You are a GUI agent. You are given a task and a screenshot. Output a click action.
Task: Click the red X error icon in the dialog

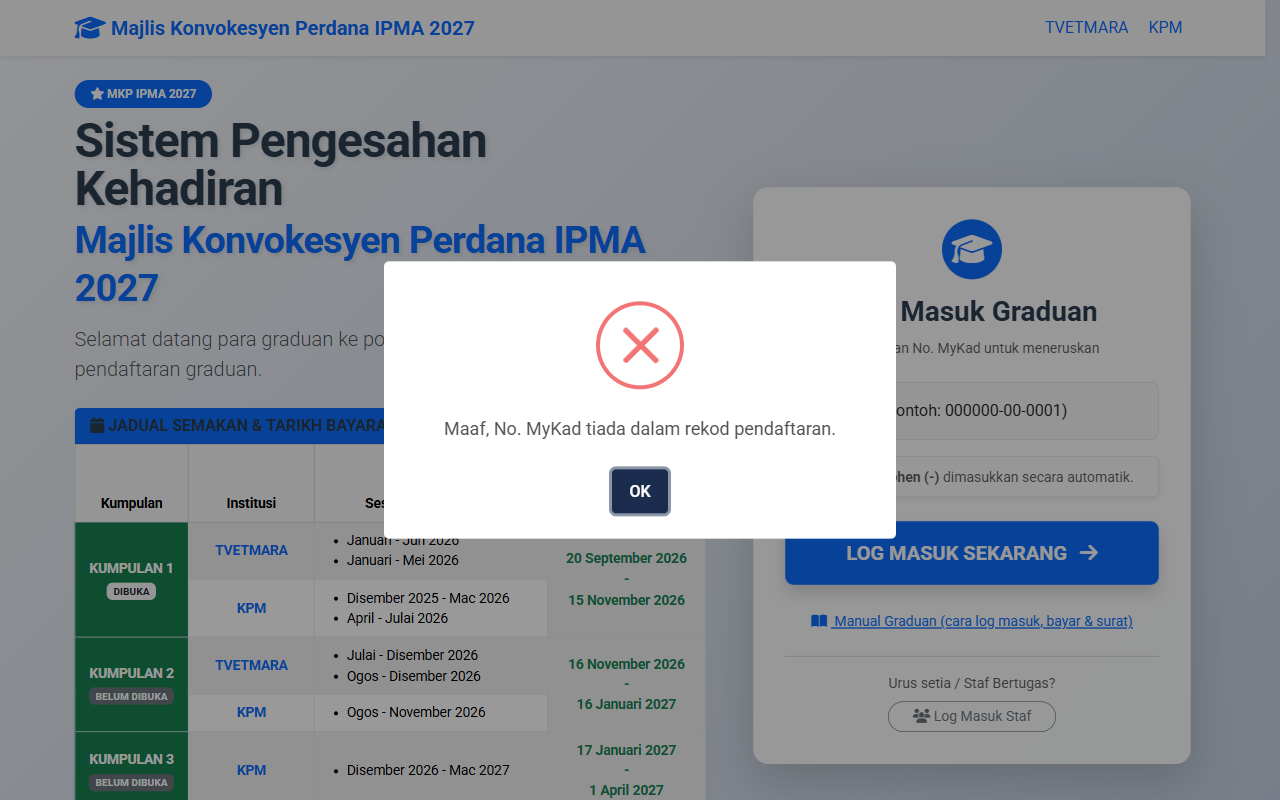tap(640, 345)
